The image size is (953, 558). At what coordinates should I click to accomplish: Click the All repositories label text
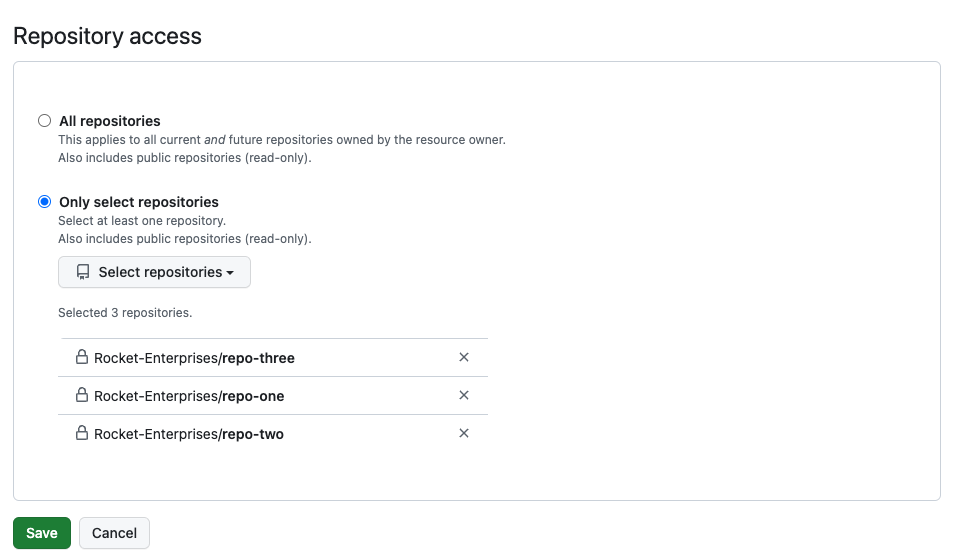110,121
